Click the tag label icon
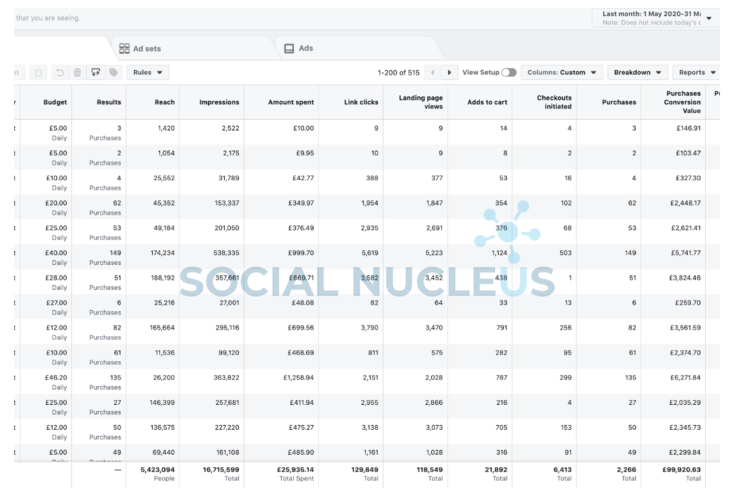The width and height of the screenshot is (734, 497). point(113,73)
